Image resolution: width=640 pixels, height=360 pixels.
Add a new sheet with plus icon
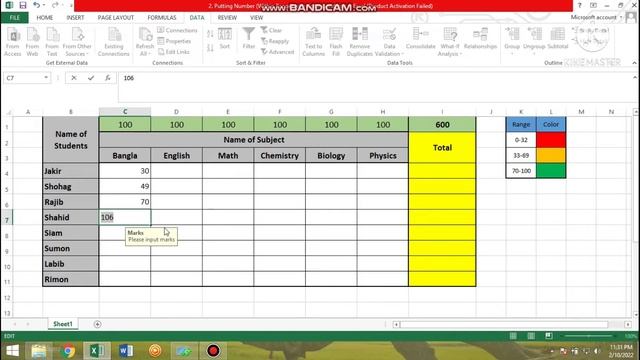pos(97,324)
